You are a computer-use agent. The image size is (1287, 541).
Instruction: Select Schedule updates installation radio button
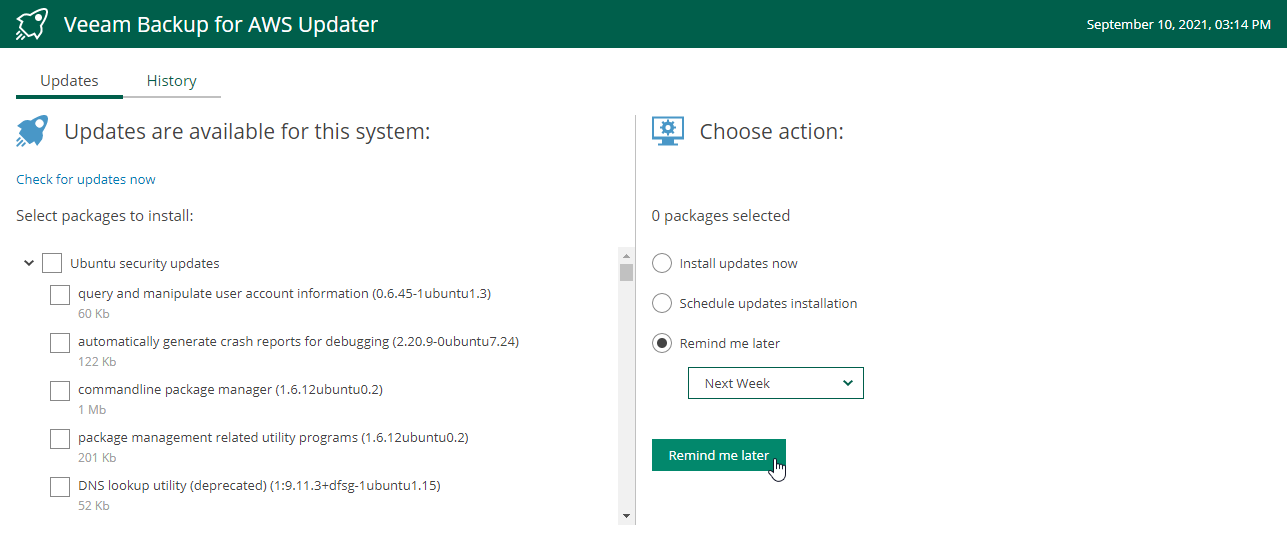pyautogui.click(x=662, y=304)
